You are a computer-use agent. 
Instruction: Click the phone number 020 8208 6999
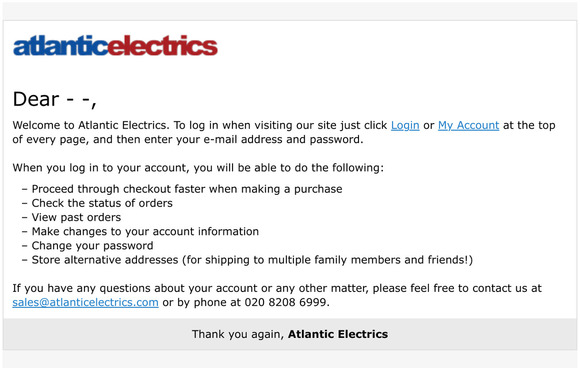286,302
